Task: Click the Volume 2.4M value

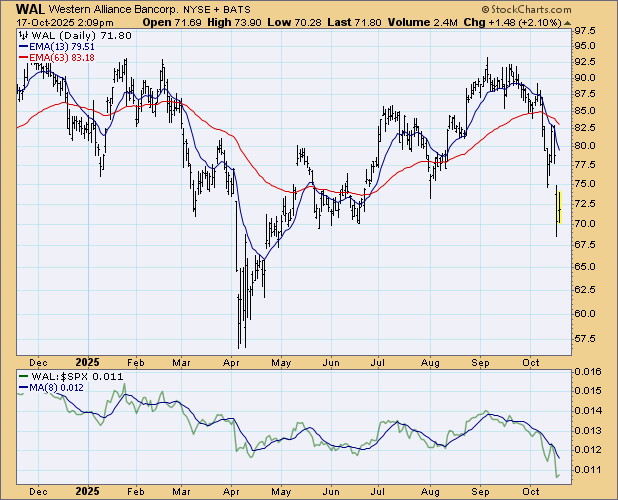Action: 423,22
